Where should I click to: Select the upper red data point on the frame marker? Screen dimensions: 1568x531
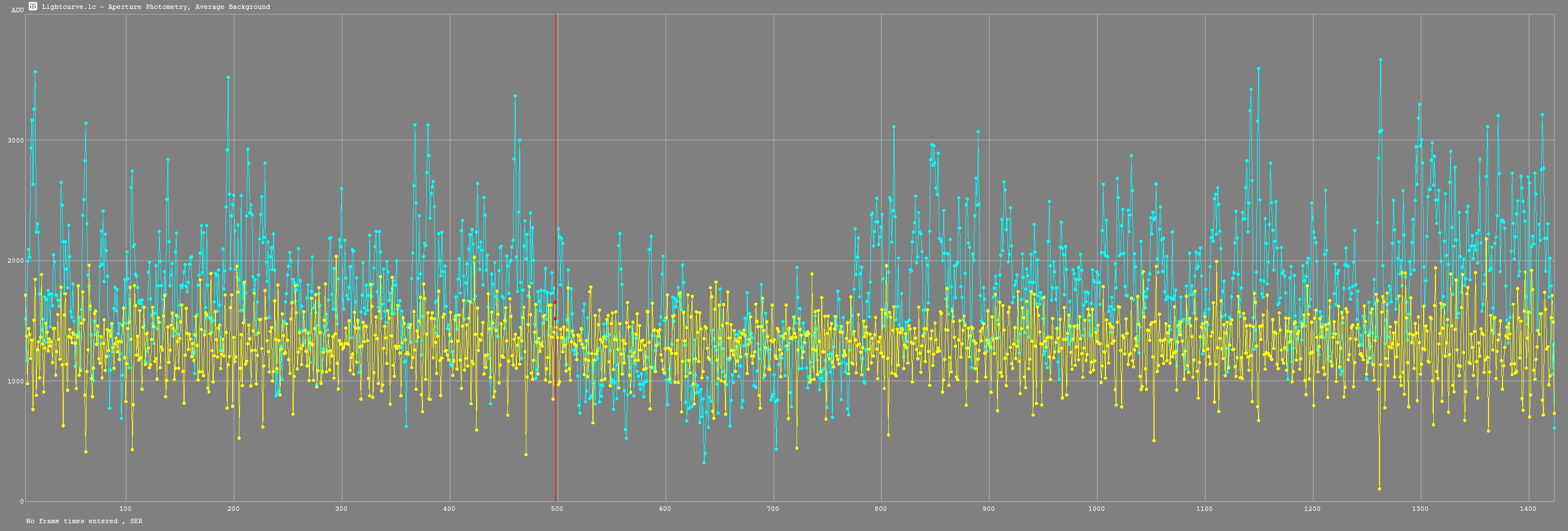[555, 302]
